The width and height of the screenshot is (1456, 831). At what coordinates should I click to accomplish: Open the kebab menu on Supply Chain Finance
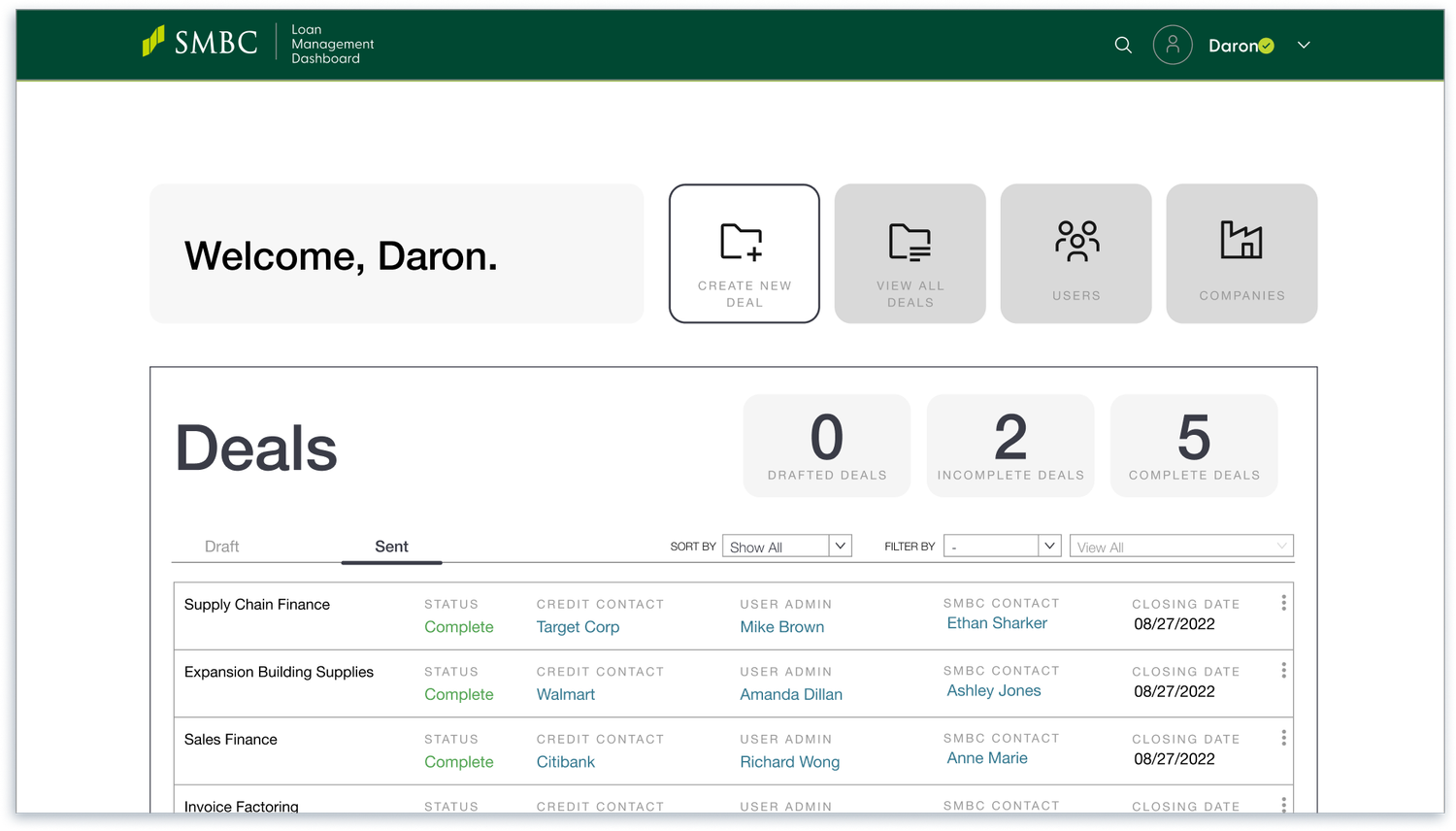click(x=1283, y=602)
